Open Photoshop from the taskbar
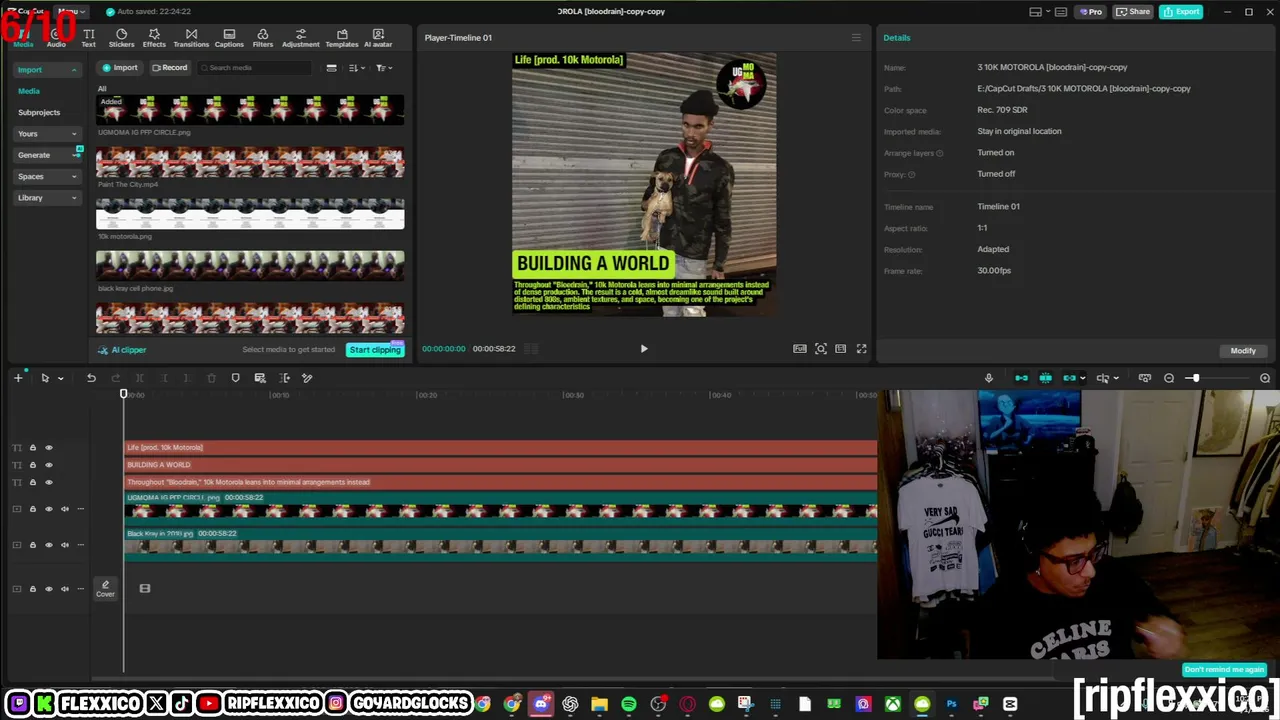Viewport: 1280px width, 720px height. [x=951, y=704]
